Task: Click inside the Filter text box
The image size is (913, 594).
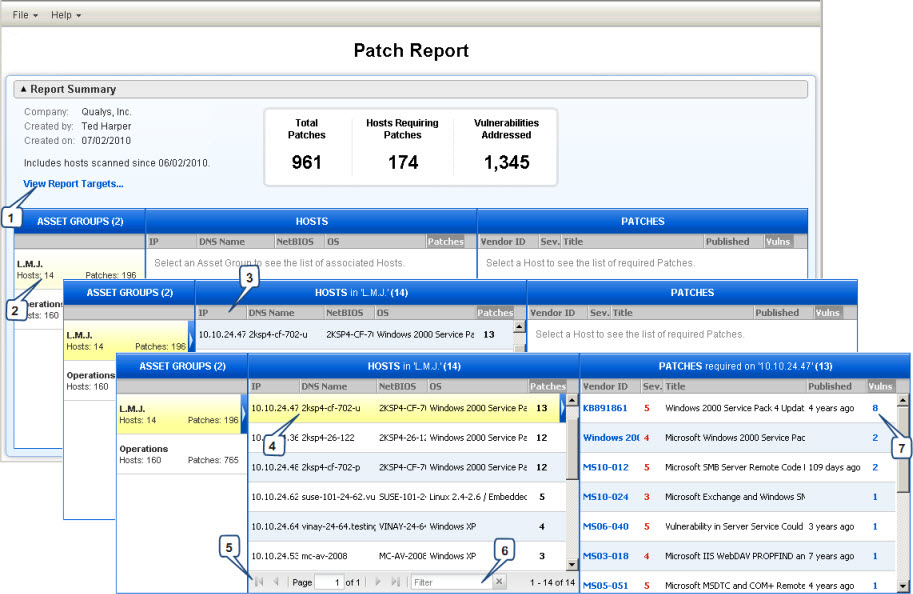Action: pos(448,582)
